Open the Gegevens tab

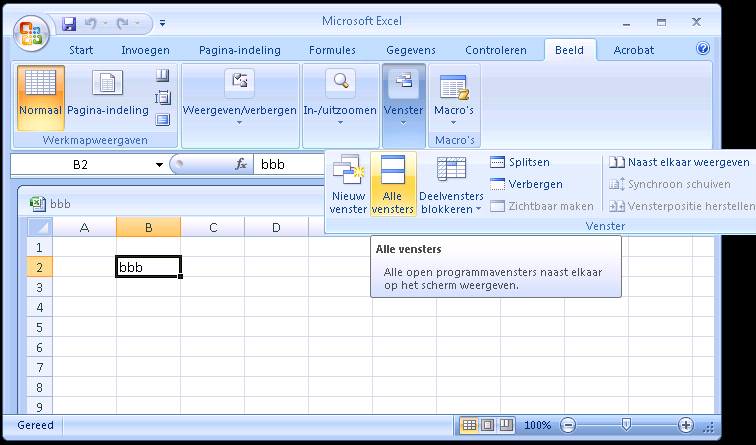pyautogui.click(x=411, y=50)
